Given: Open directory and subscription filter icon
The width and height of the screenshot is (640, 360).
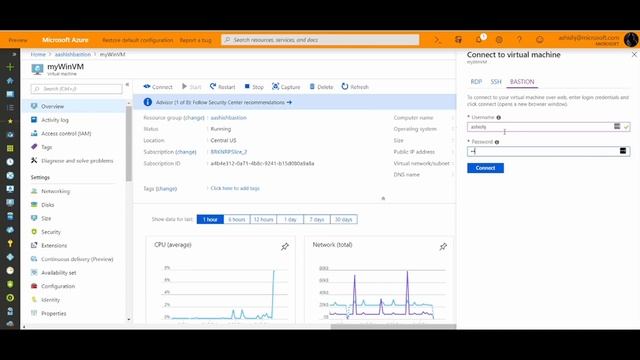Looking at the screenshot, I should (458, 40).
